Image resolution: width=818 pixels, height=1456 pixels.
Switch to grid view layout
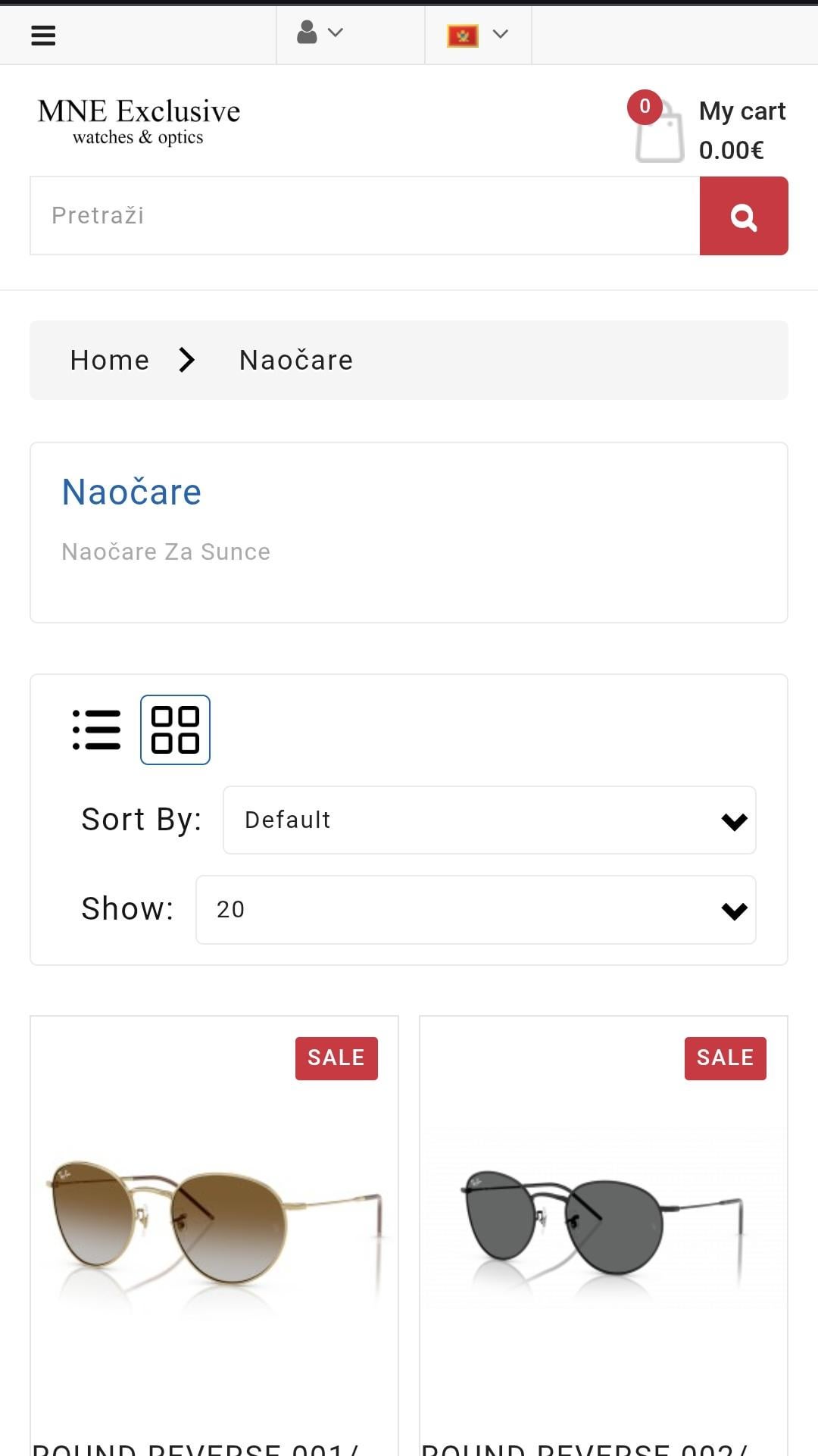pyautogui.click(x=175, y=730)
